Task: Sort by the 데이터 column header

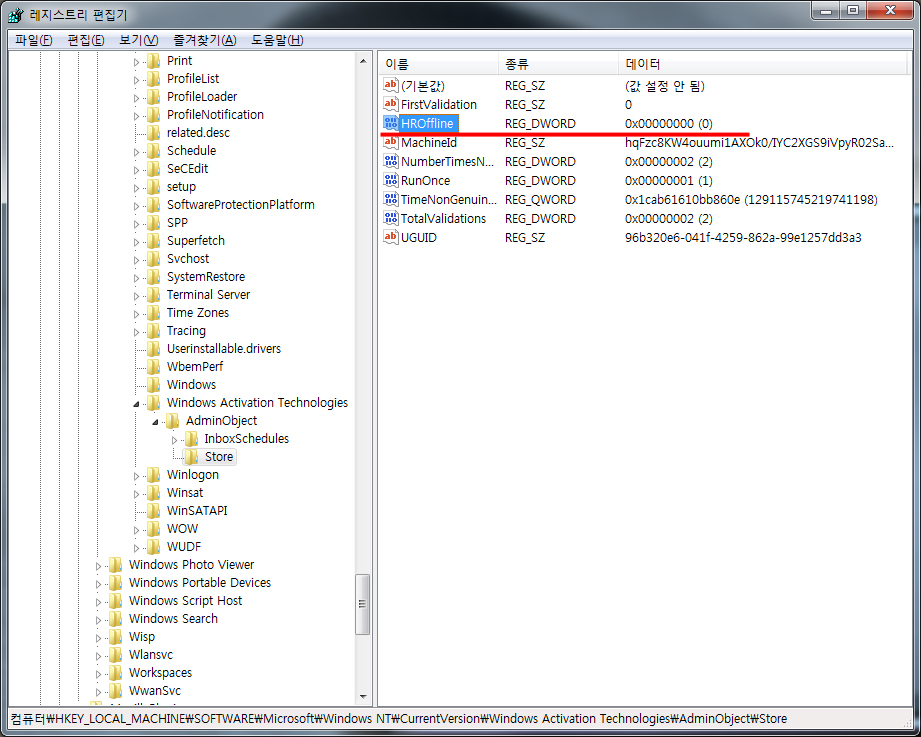Action: [762, 64]
